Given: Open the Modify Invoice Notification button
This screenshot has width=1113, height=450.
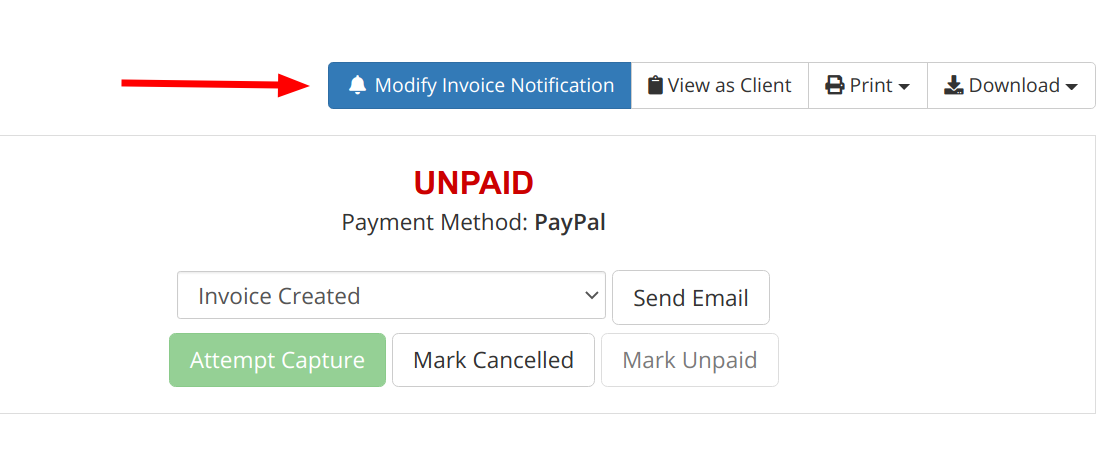Looking at the screenshot, I should (x=479, y=85).
